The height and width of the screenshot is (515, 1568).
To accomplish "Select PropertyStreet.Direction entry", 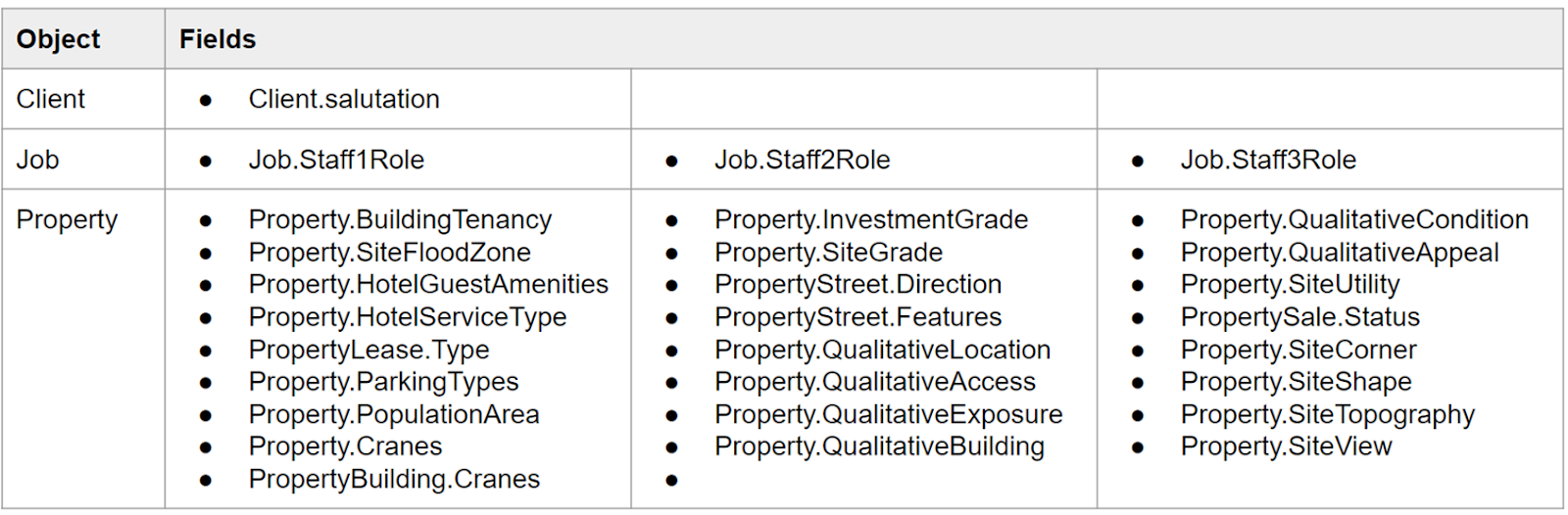I will coord(857,285).
